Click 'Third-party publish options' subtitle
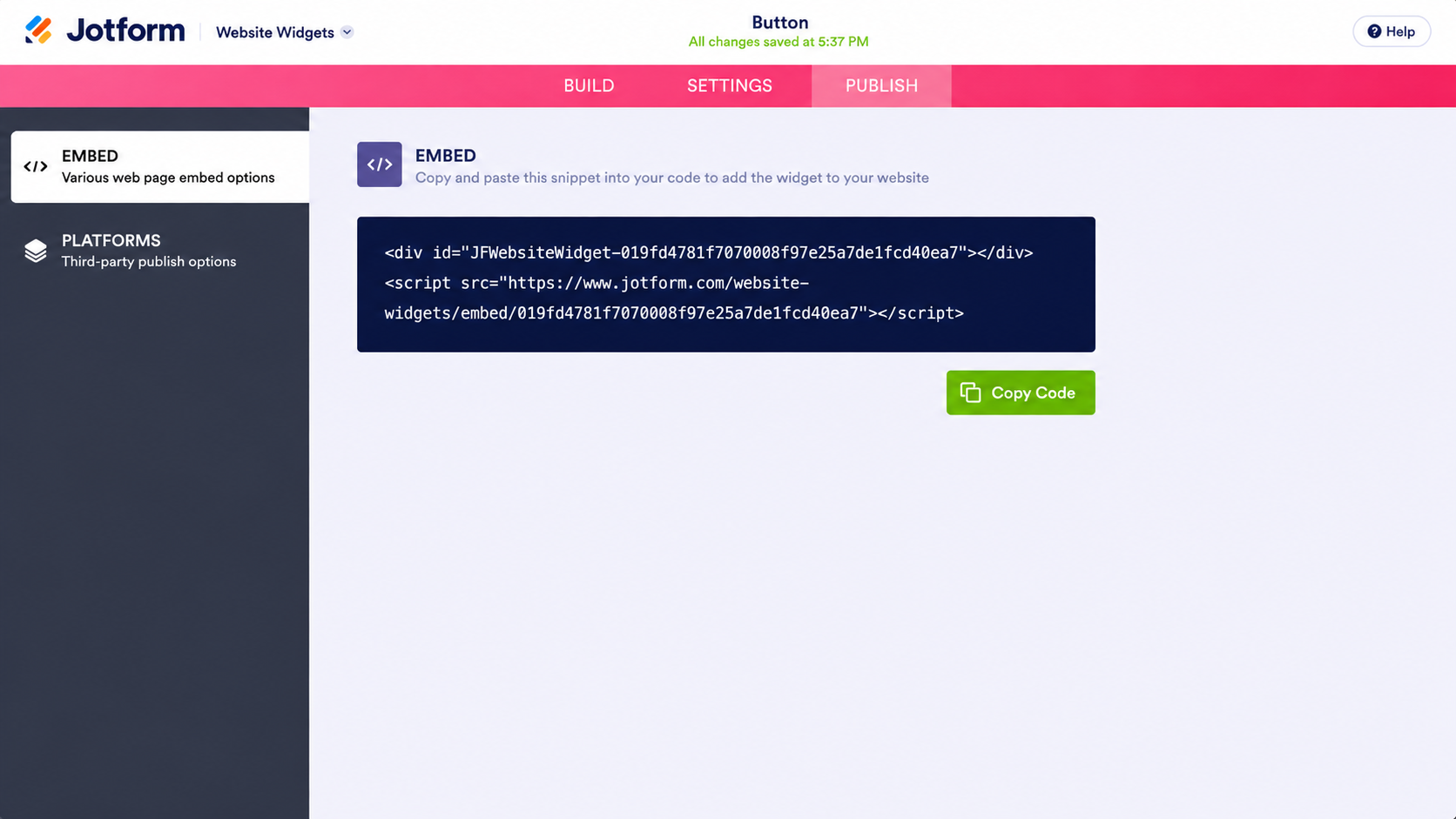The height and width of the screenshot is (819, 1456). point(149,262)
